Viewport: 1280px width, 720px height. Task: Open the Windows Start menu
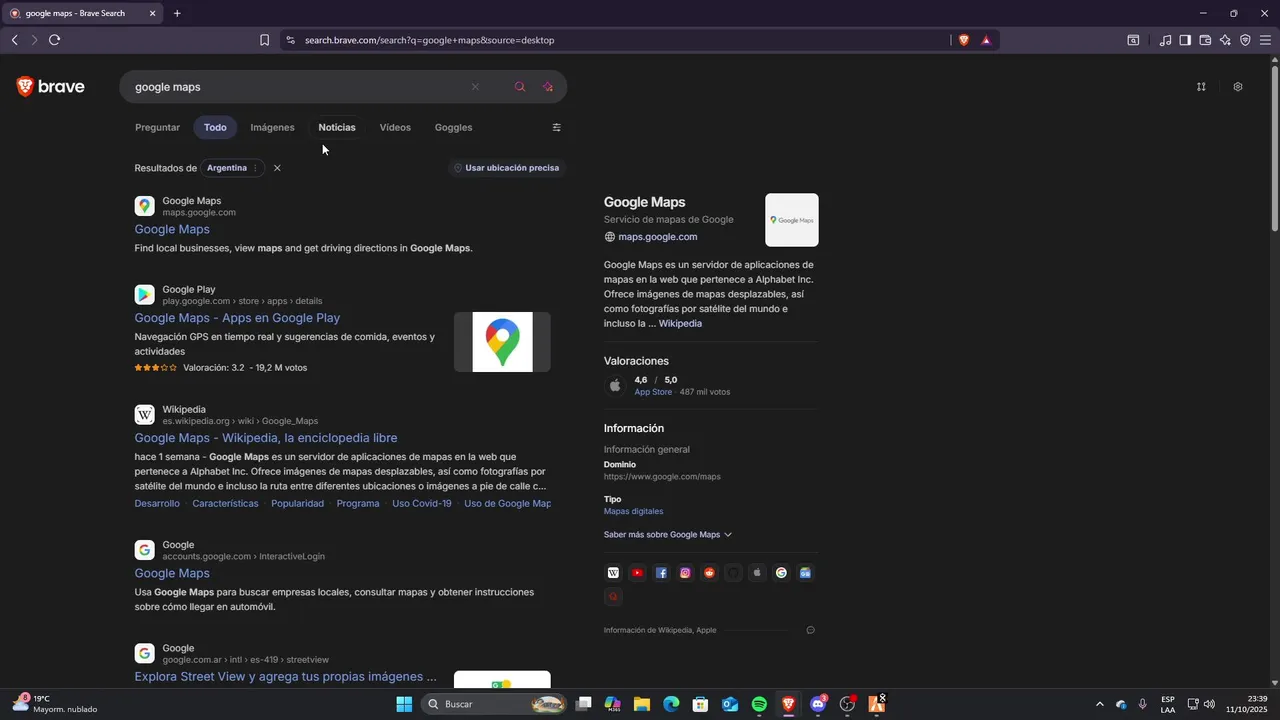[404, 704]
